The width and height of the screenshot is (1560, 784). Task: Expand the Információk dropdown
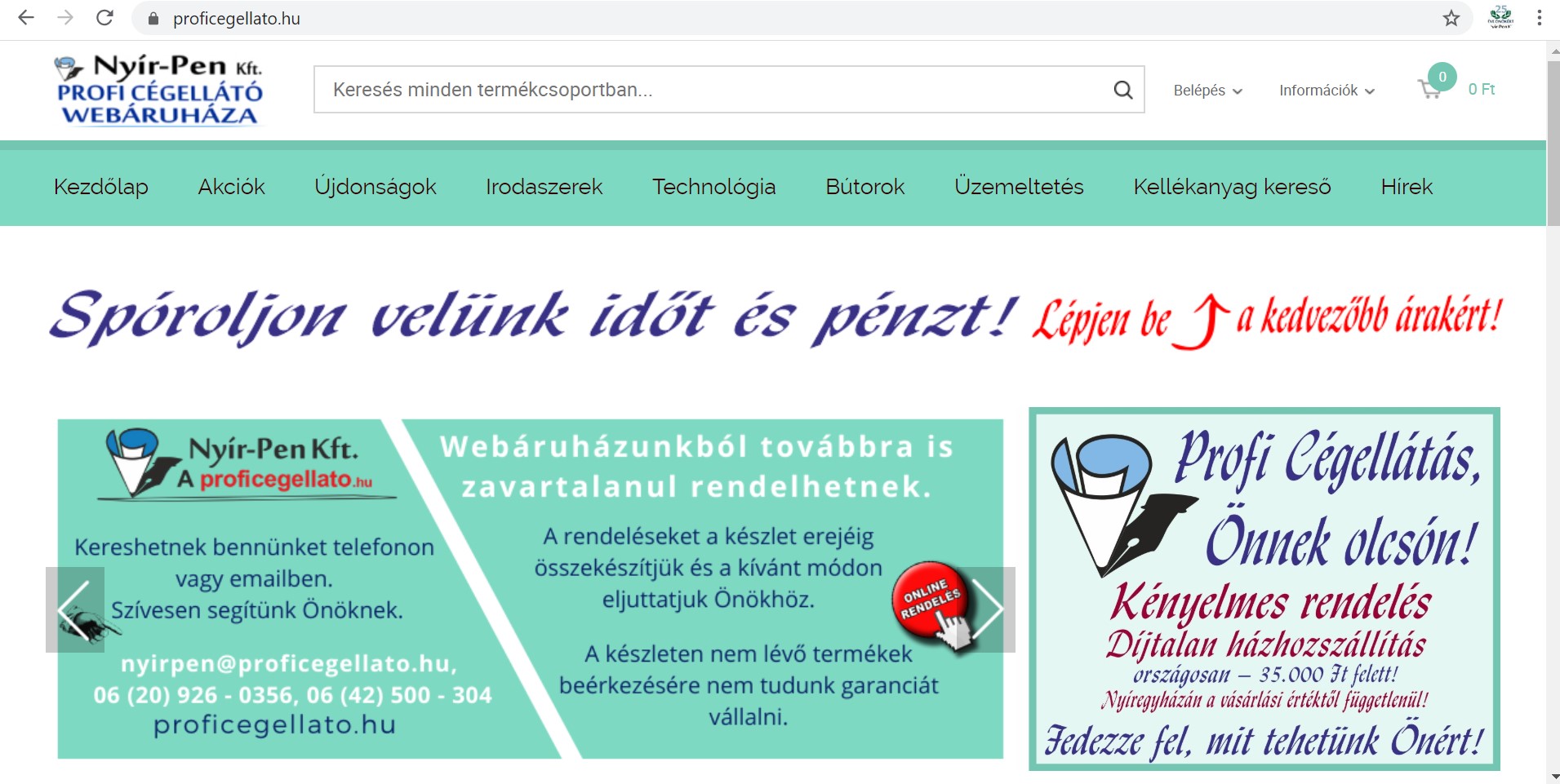click(1327, 91)
